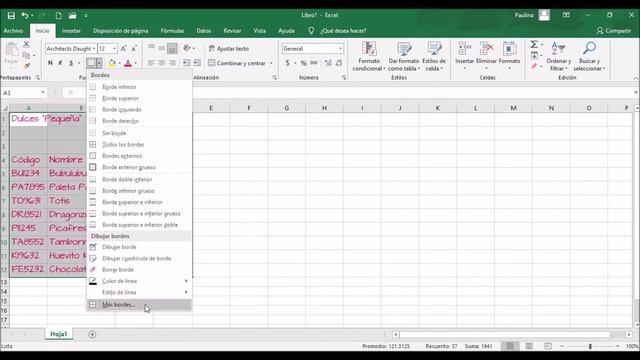Open Ordenar y filtrar

click(x=559, y=56)
